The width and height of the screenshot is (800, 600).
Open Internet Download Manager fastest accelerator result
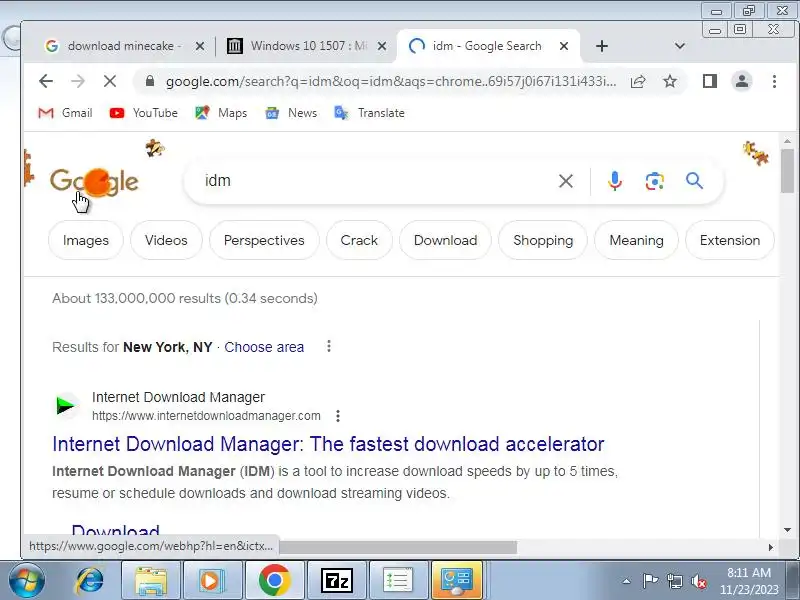click(328, 444)
